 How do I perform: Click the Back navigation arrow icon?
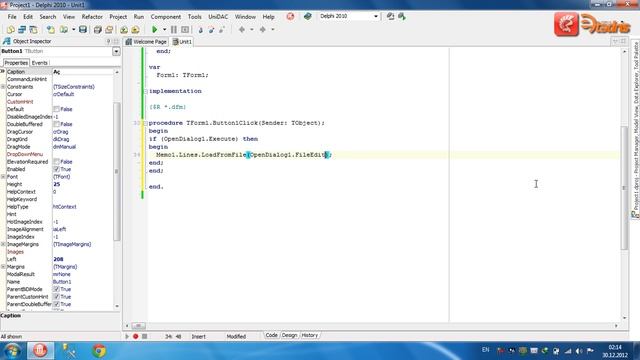242,29
